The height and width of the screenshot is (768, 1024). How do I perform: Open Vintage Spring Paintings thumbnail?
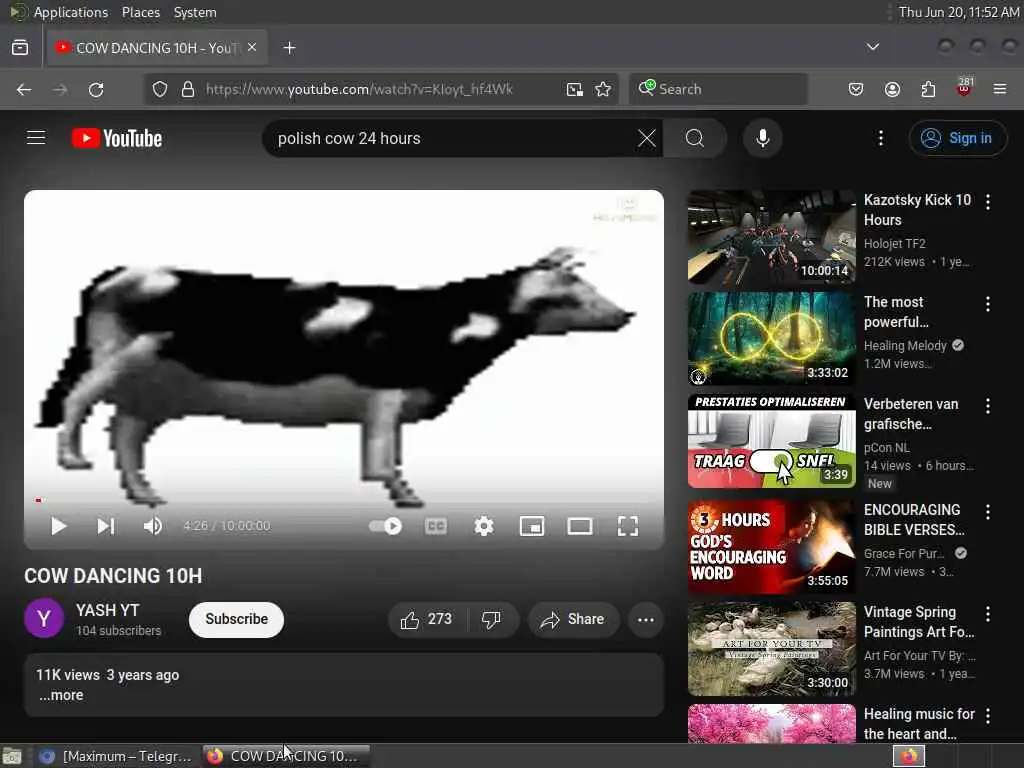(771, 648)
